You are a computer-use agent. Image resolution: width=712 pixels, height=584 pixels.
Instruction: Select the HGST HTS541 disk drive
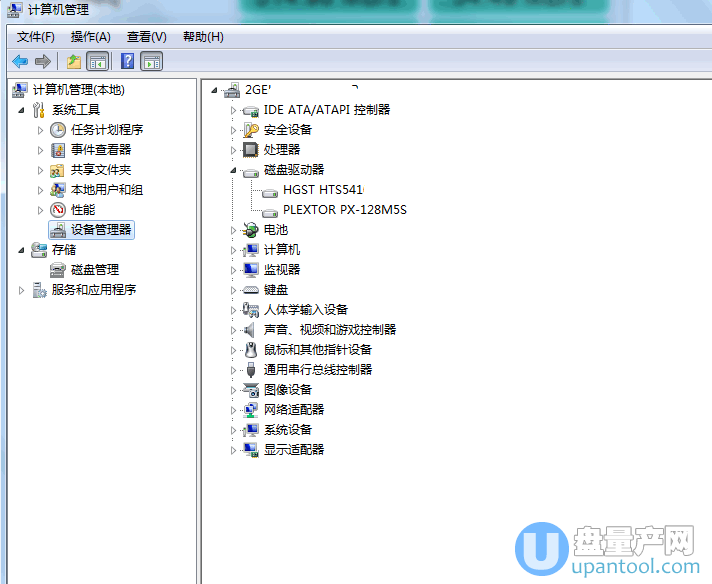[x=323, y=190]
